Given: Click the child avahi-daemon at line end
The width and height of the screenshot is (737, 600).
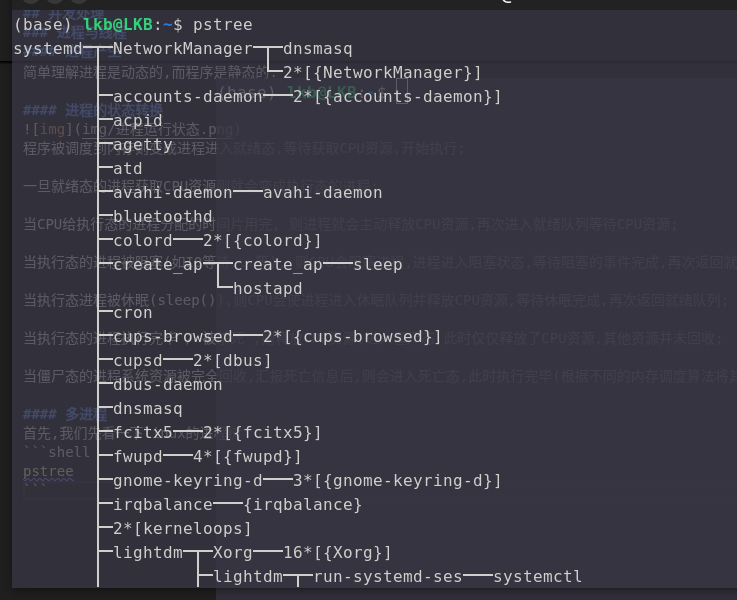Looking at the screenshot, I should (322, 193).
